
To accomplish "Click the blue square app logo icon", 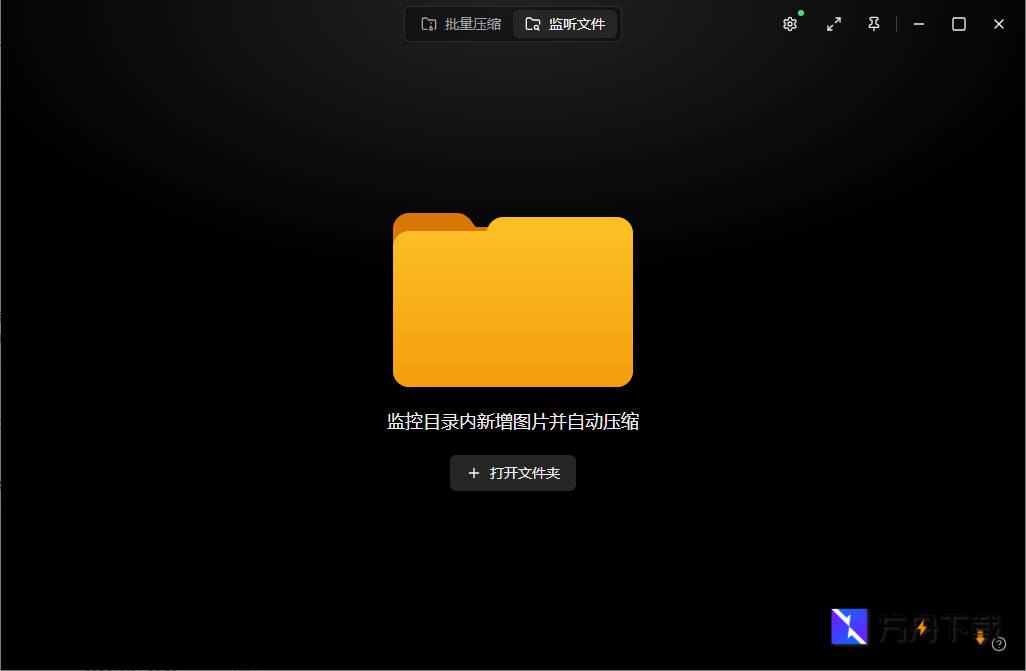I will pos(849,627).
